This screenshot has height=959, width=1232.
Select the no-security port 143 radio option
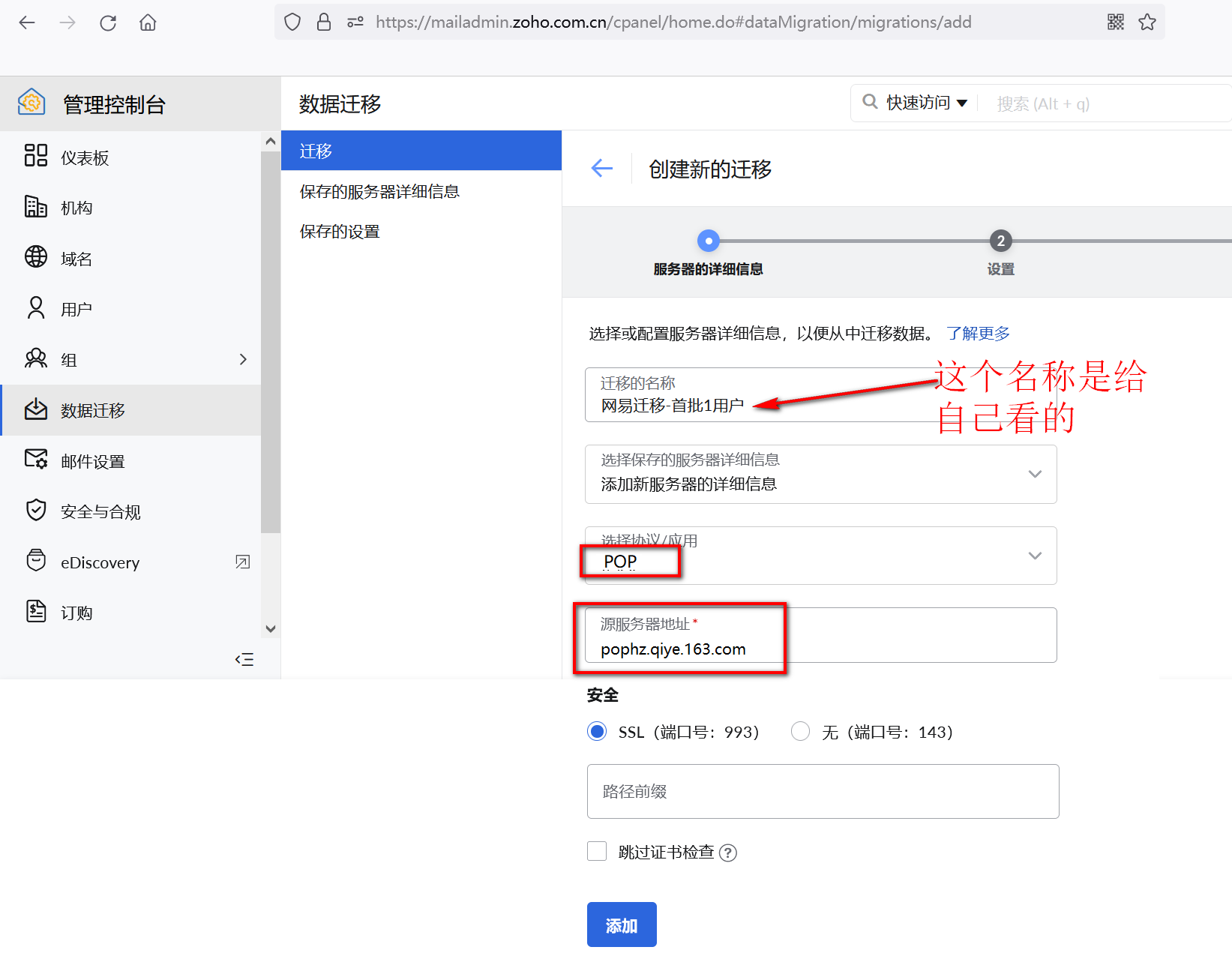click(800, 731)
